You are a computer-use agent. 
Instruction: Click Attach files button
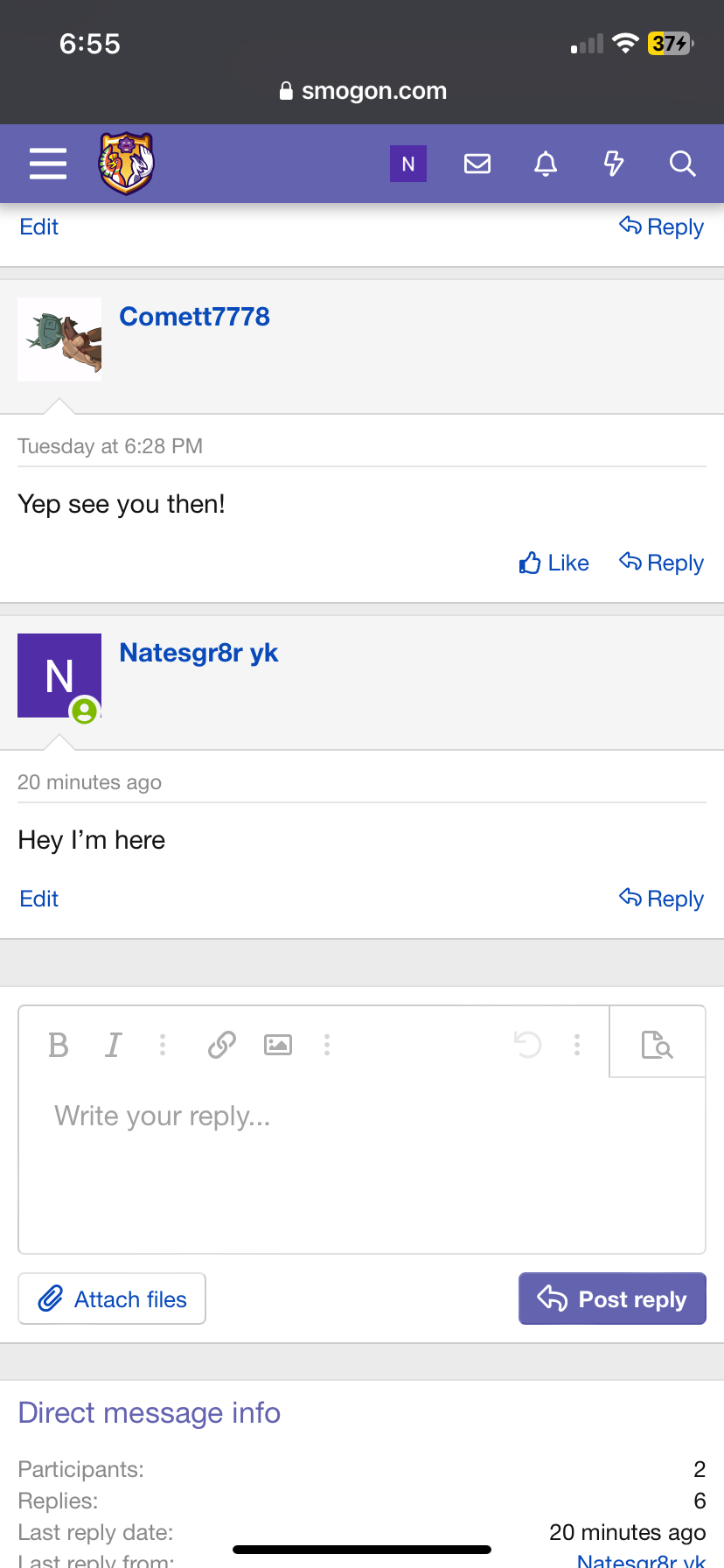pyautogui.click(x=112, y=1298)
